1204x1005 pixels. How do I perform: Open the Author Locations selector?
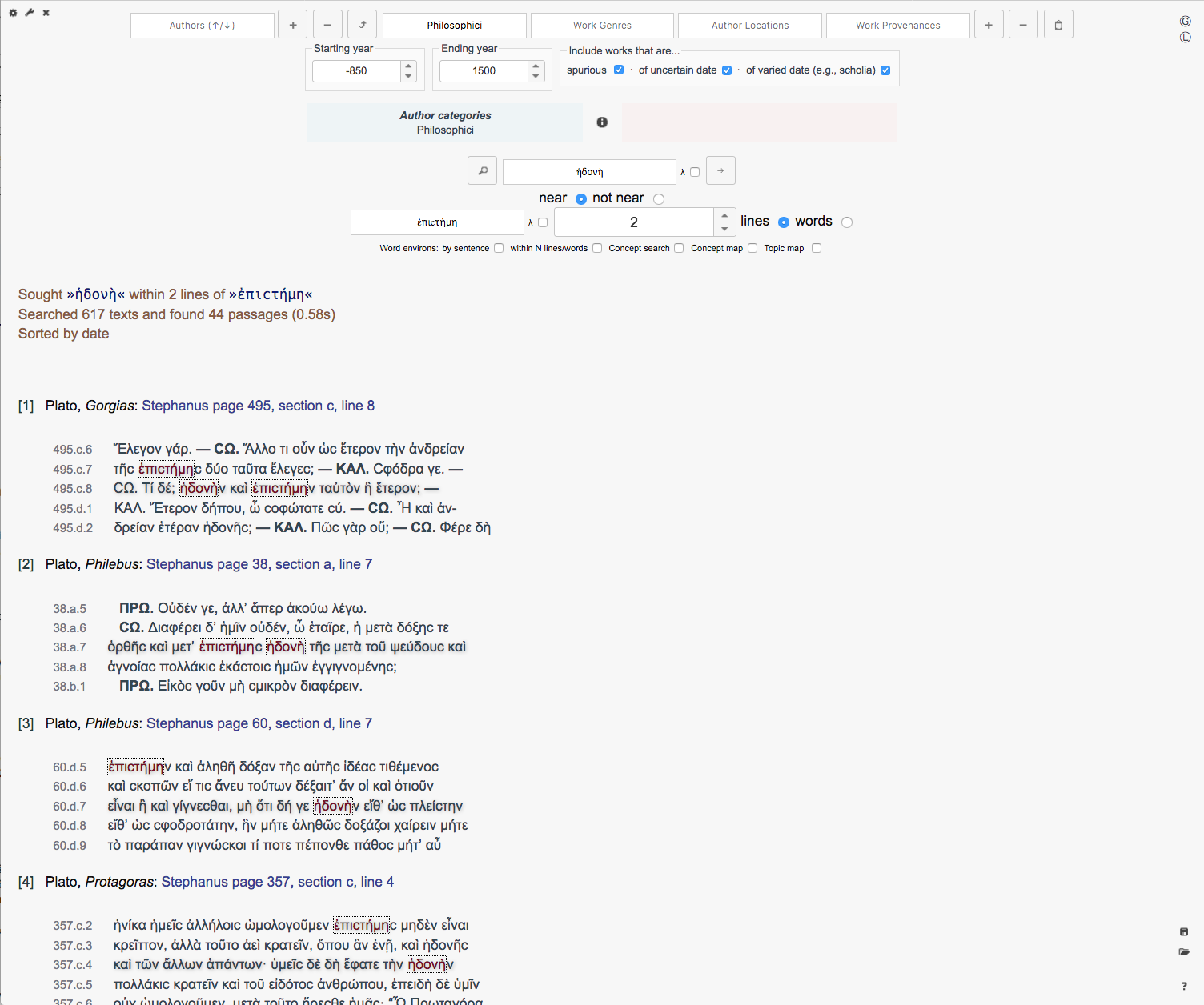750,26
